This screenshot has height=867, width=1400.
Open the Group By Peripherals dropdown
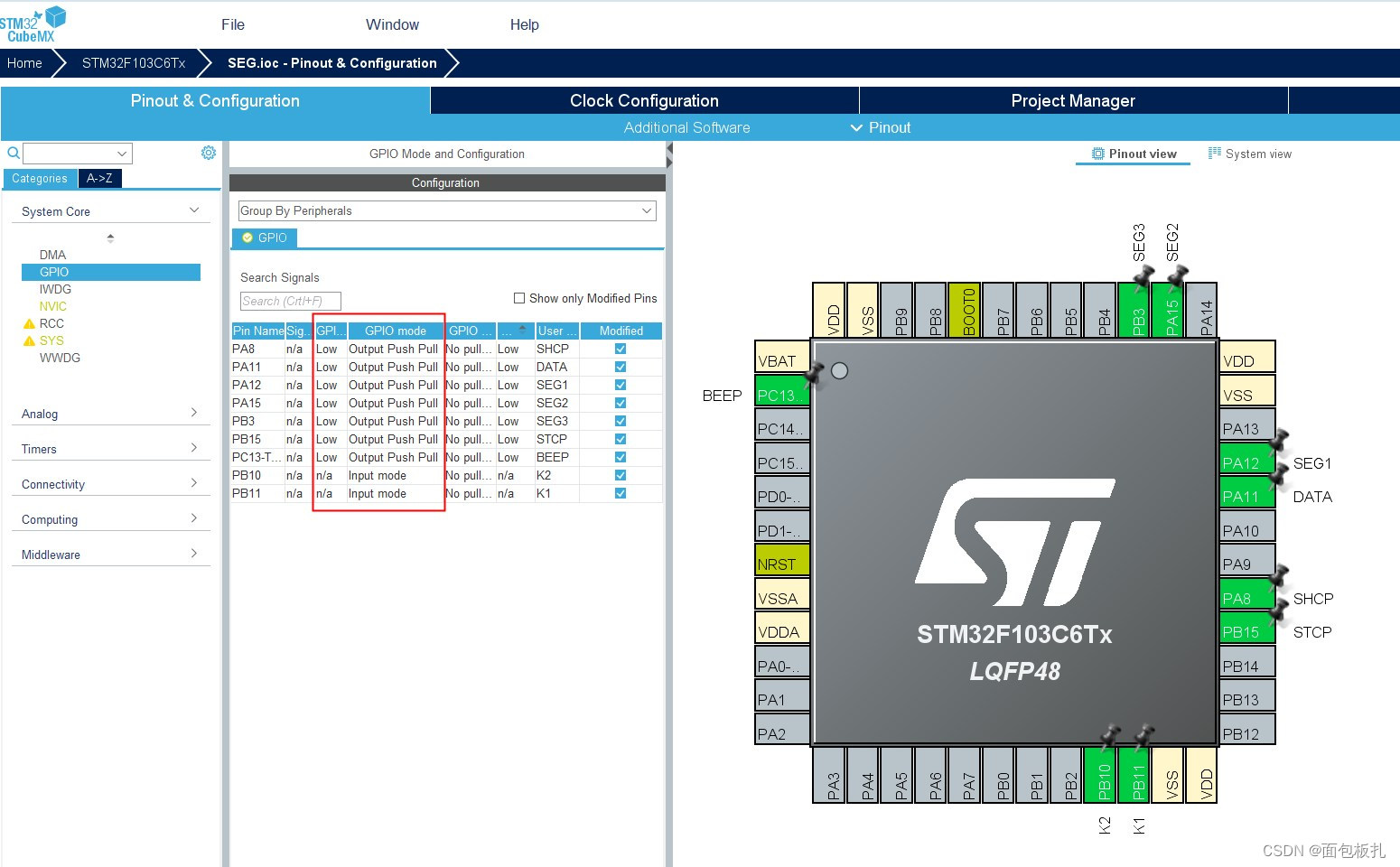(x=447, y=210)
